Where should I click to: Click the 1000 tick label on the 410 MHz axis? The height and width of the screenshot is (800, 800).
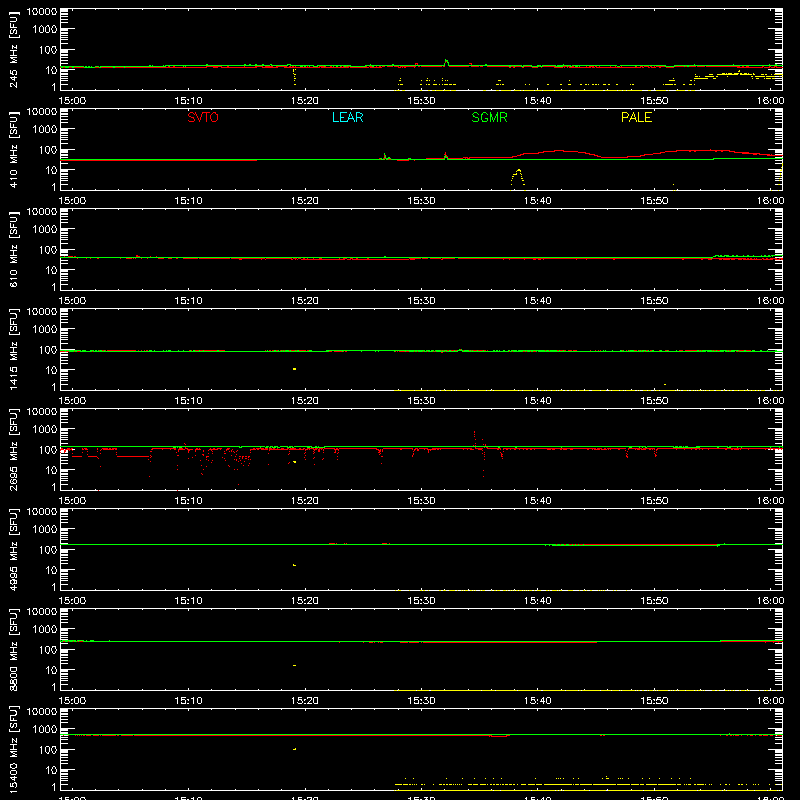[45, 130]
